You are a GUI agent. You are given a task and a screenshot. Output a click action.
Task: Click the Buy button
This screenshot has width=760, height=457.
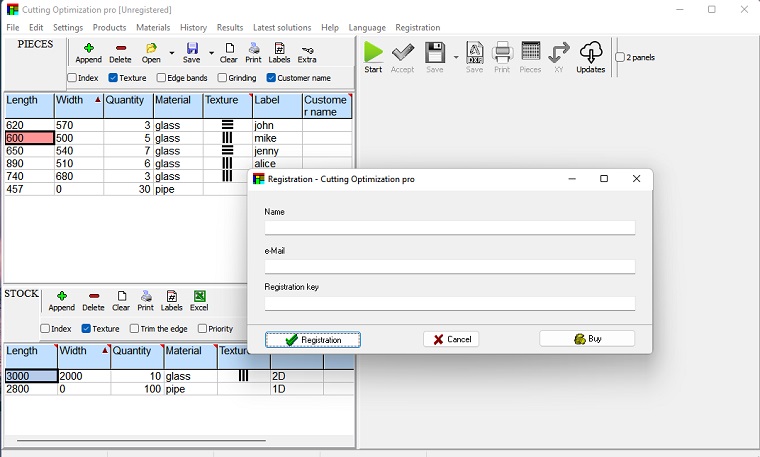click(587, 340)
